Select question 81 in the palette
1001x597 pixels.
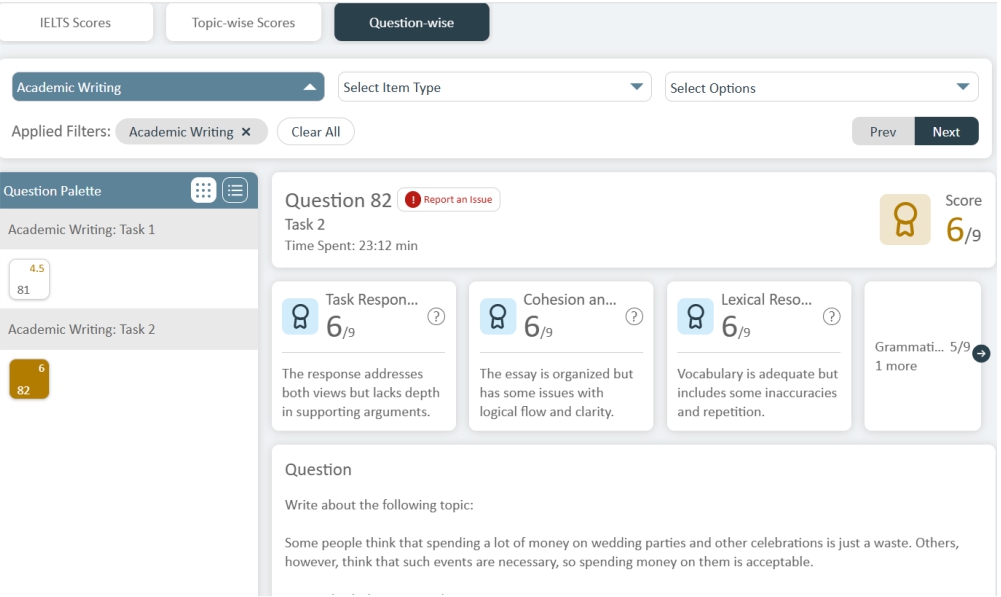29,280
